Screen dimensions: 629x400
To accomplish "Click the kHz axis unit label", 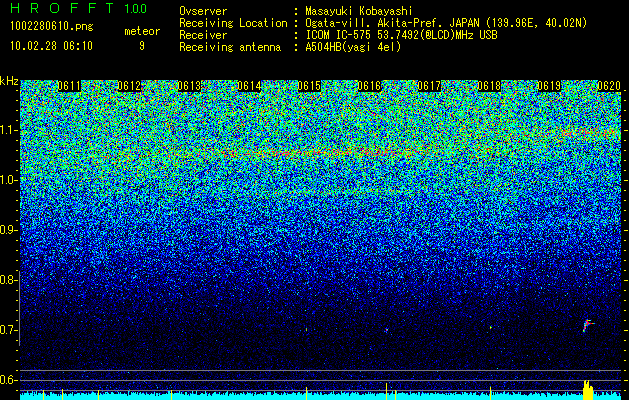I will [x=9, y=81].
